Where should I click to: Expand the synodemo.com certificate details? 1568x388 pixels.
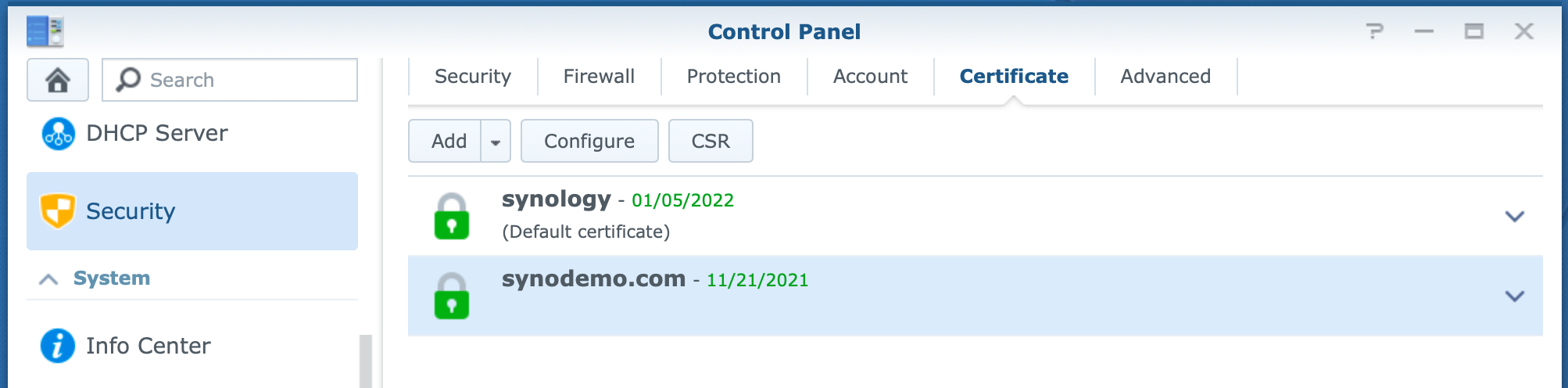[x=1515, y=296]
